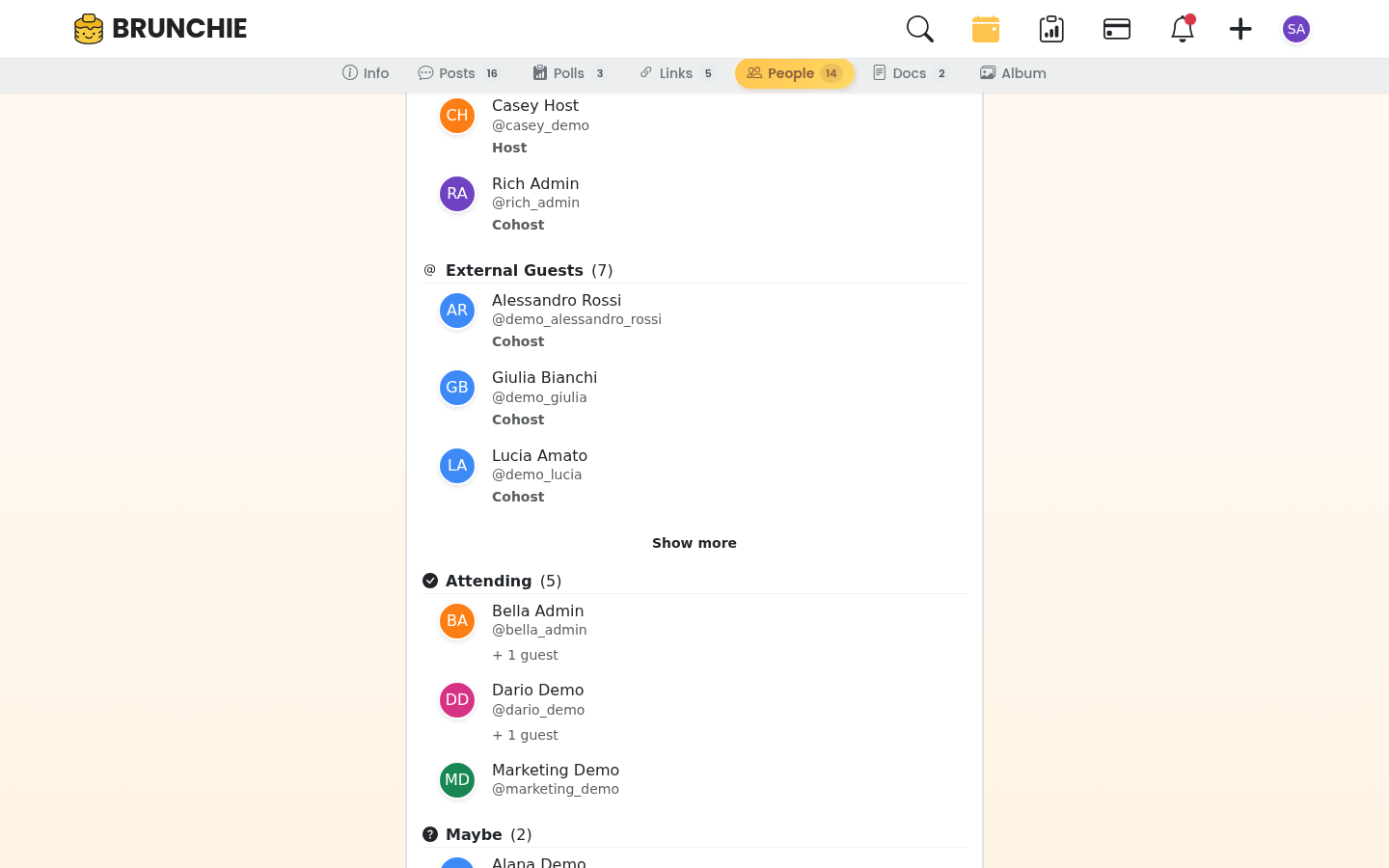Switch to the Album tab

click(x=1013, y=73)
